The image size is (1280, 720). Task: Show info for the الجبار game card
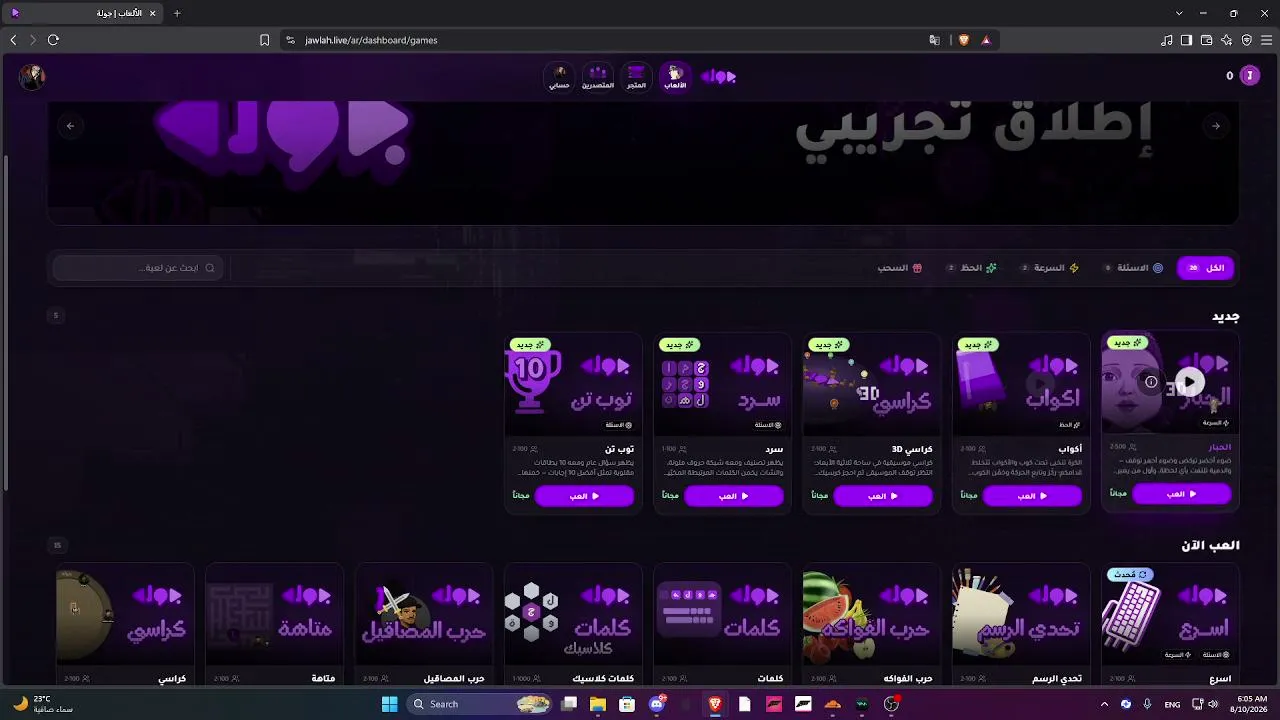click(1151, 382)
